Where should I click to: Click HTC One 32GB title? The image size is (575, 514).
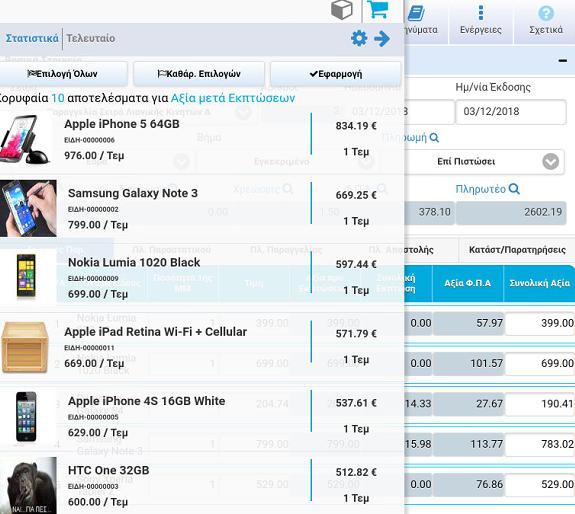point(109,470)
